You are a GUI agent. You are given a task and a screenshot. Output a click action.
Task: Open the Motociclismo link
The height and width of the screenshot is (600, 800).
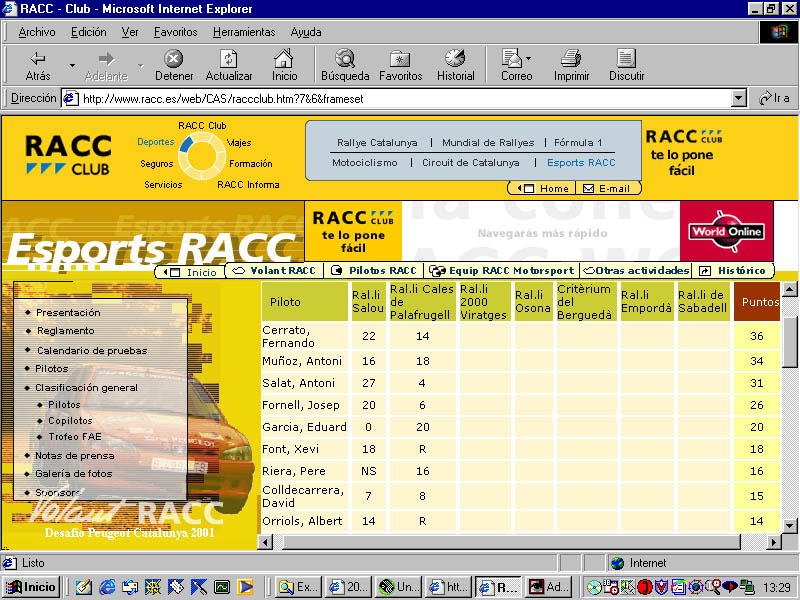click(364, 163)
